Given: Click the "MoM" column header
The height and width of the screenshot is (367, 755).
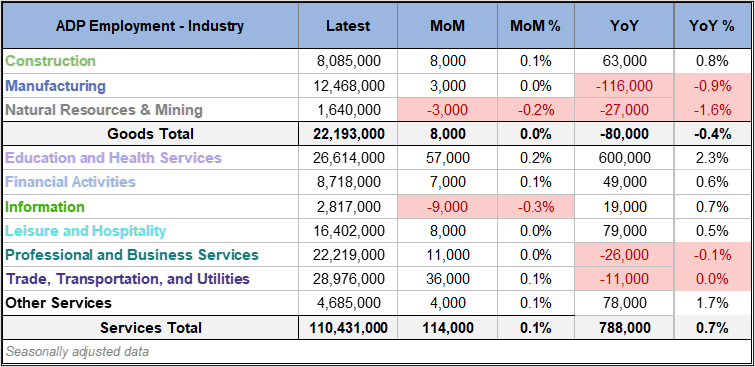Looking at the screenshot, I should 447,26.
